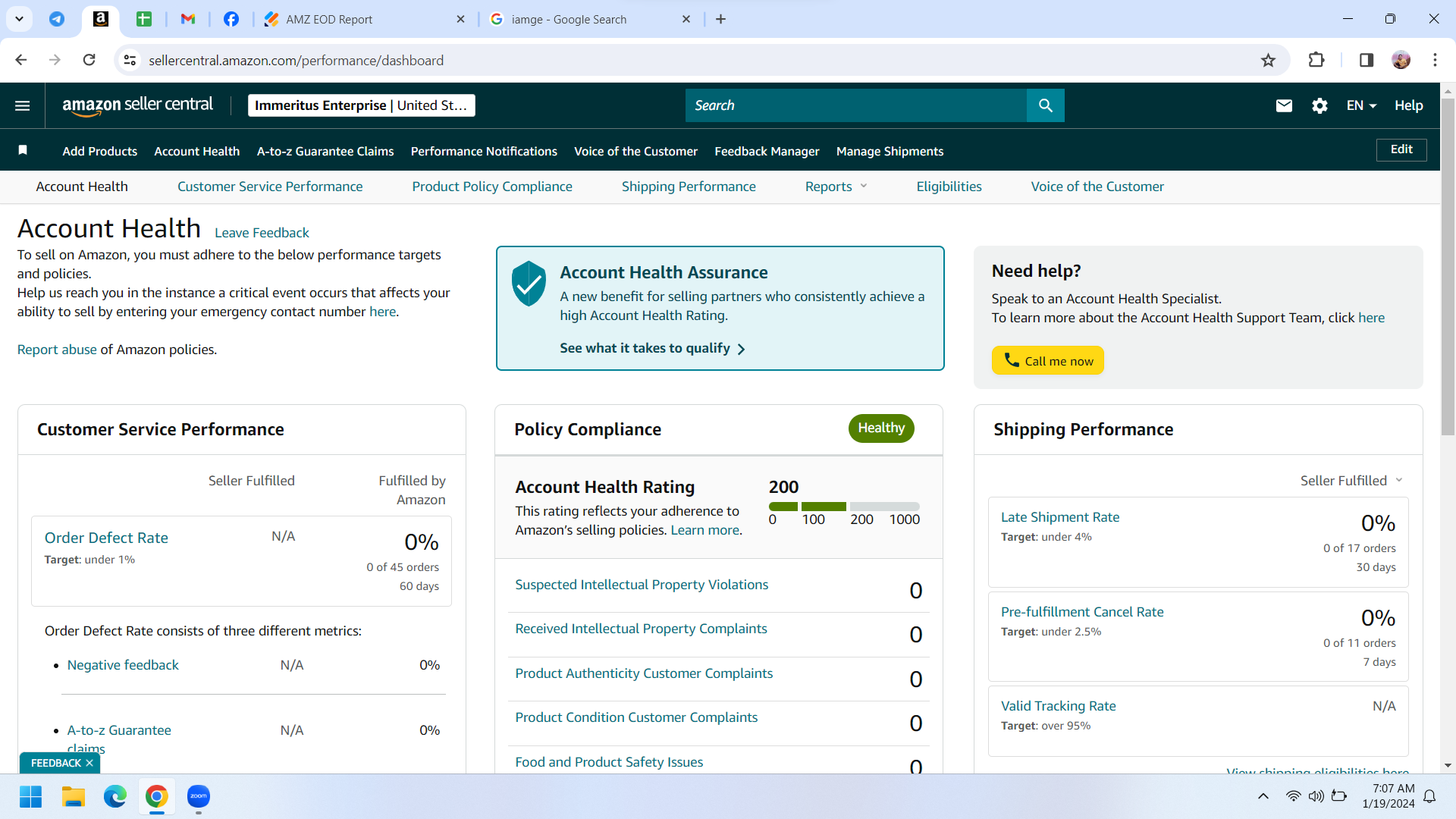
Task: Go back to the previous page
Action: 21,60
